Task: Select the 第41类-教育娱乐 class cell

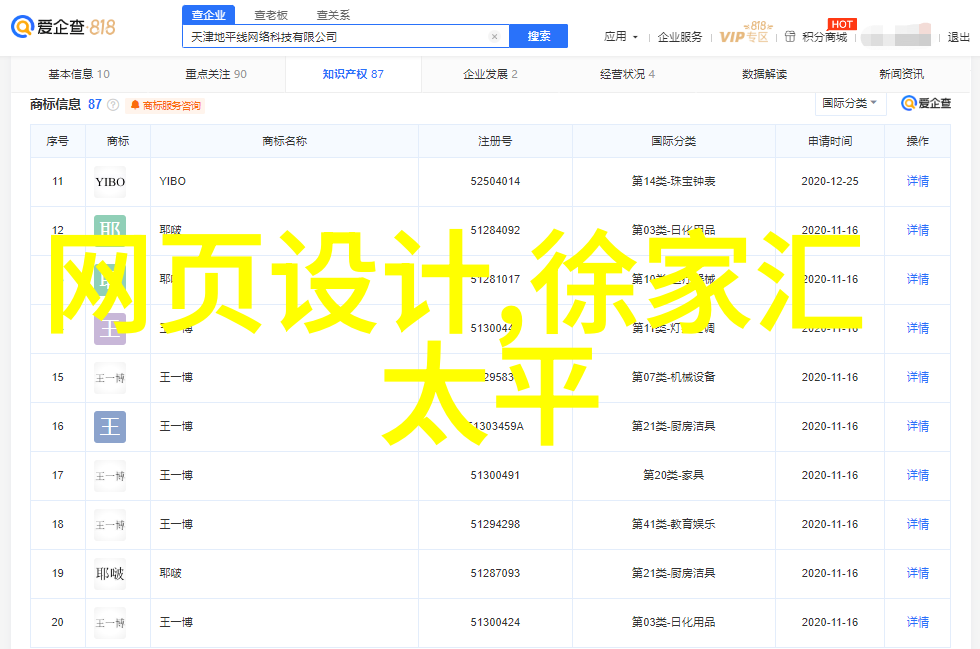Action: coord(674,524)
